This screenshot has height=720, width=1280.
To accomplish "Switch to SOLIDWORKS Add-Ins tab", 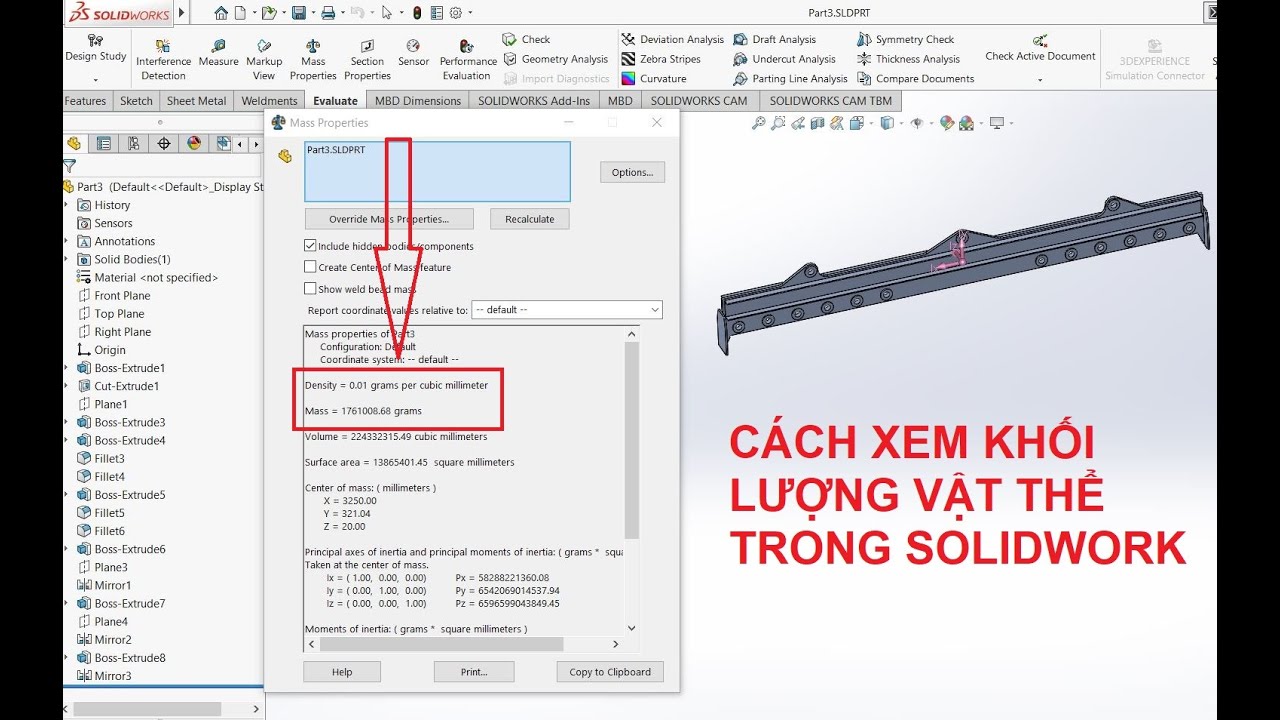I will pos(534,101).
